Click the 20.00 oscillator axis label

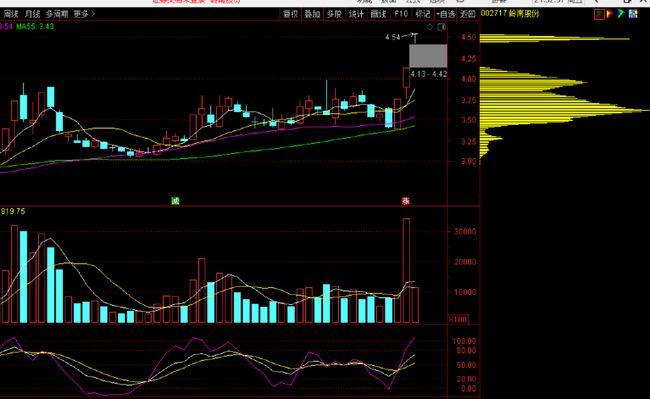pyautogui.click(x=466, y=379)
